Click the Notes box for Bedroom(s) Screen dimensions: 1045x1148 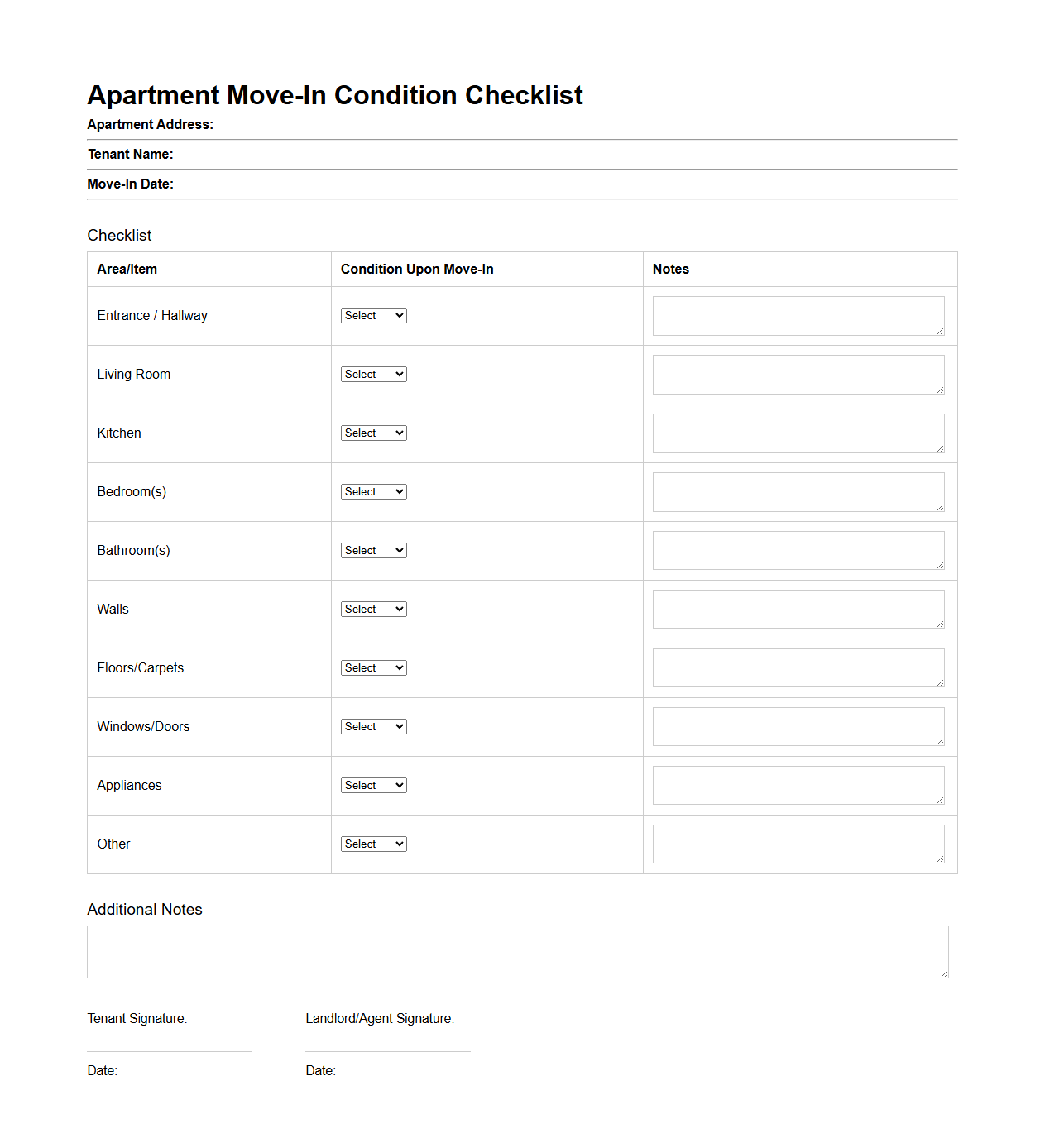click(x=797, y=490)
